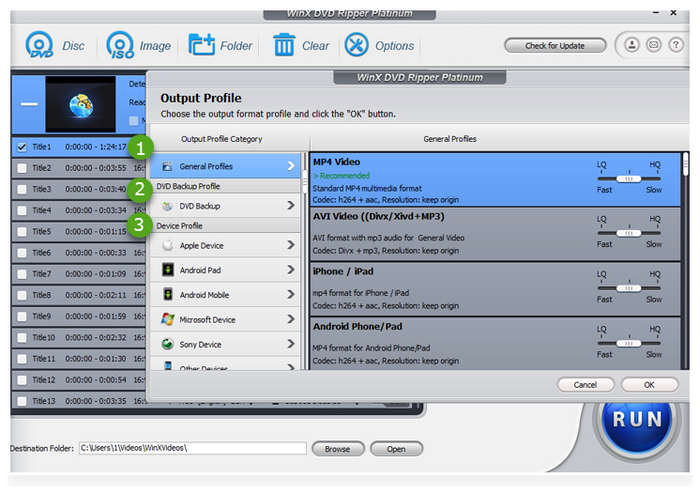Viewport: 700px width, 494px height.
Task: Select DVD Backup category label
Action: pos(200,206)
